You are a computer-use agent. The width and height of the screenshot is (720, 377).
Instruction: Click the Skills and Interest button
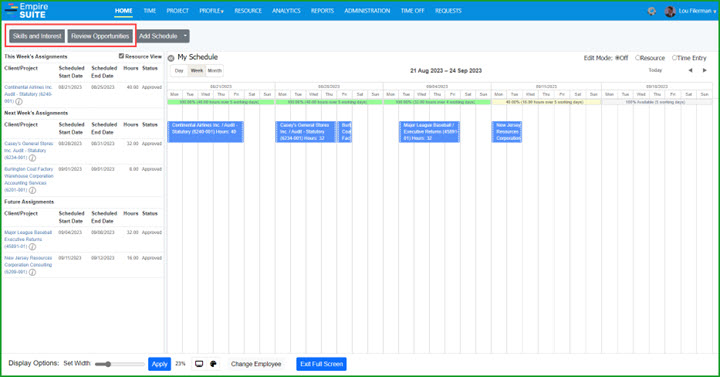click(37, 36)
